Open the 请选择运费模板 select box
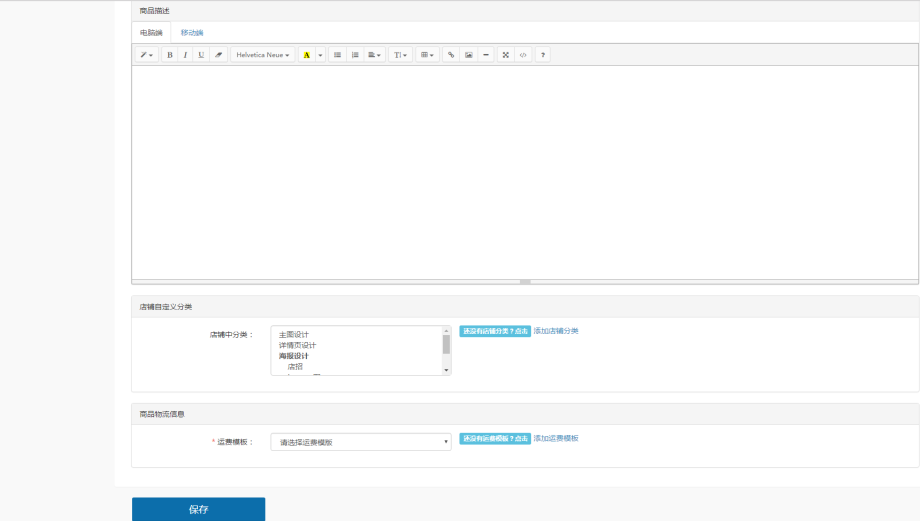 (x=360, y=442)
